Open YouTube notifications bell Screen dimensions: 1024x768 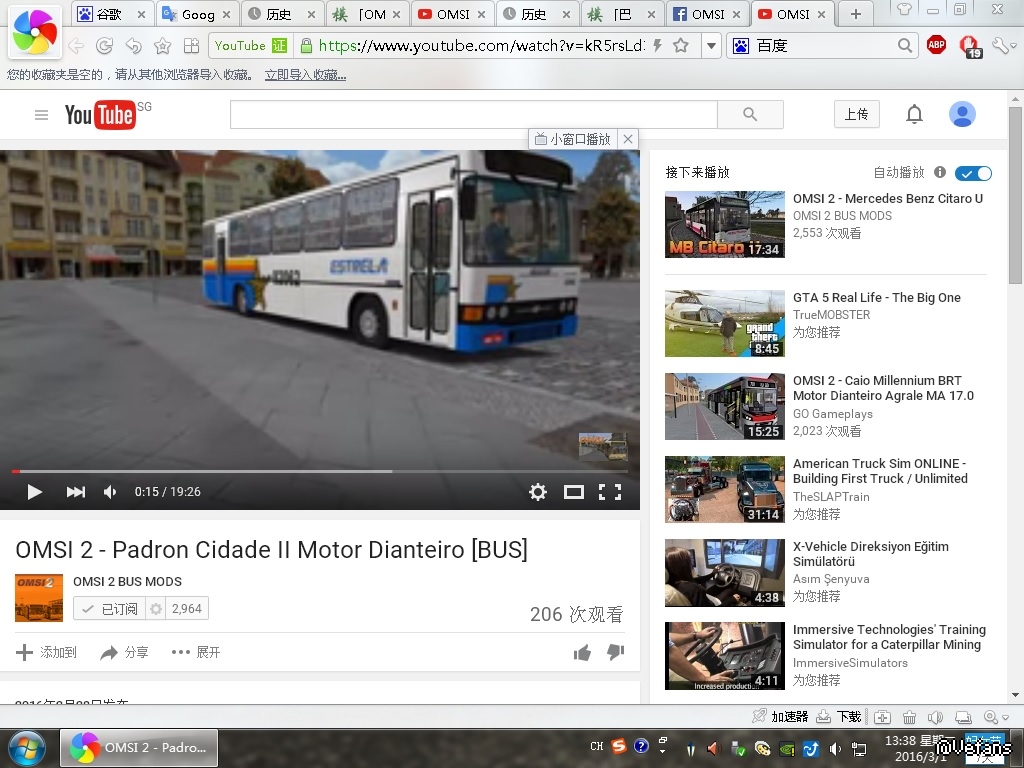coord(914,115)
